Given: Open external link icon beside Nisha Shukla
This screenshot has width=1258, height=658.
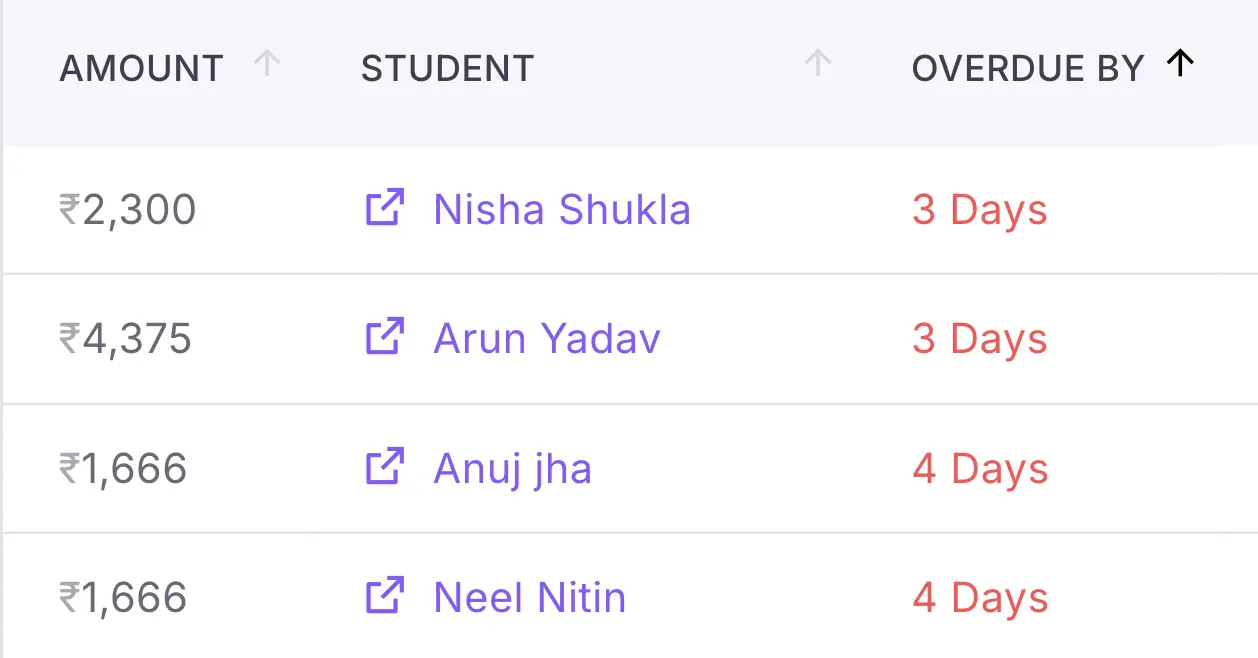Looking at the screenshot, I should (384, 208).
